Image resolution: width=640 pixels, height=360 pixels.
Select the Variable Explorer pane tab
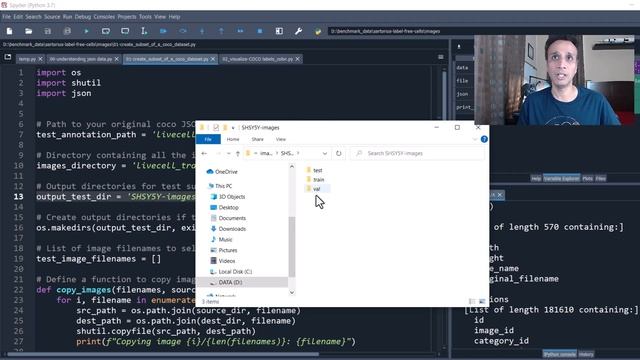[561, 178]
